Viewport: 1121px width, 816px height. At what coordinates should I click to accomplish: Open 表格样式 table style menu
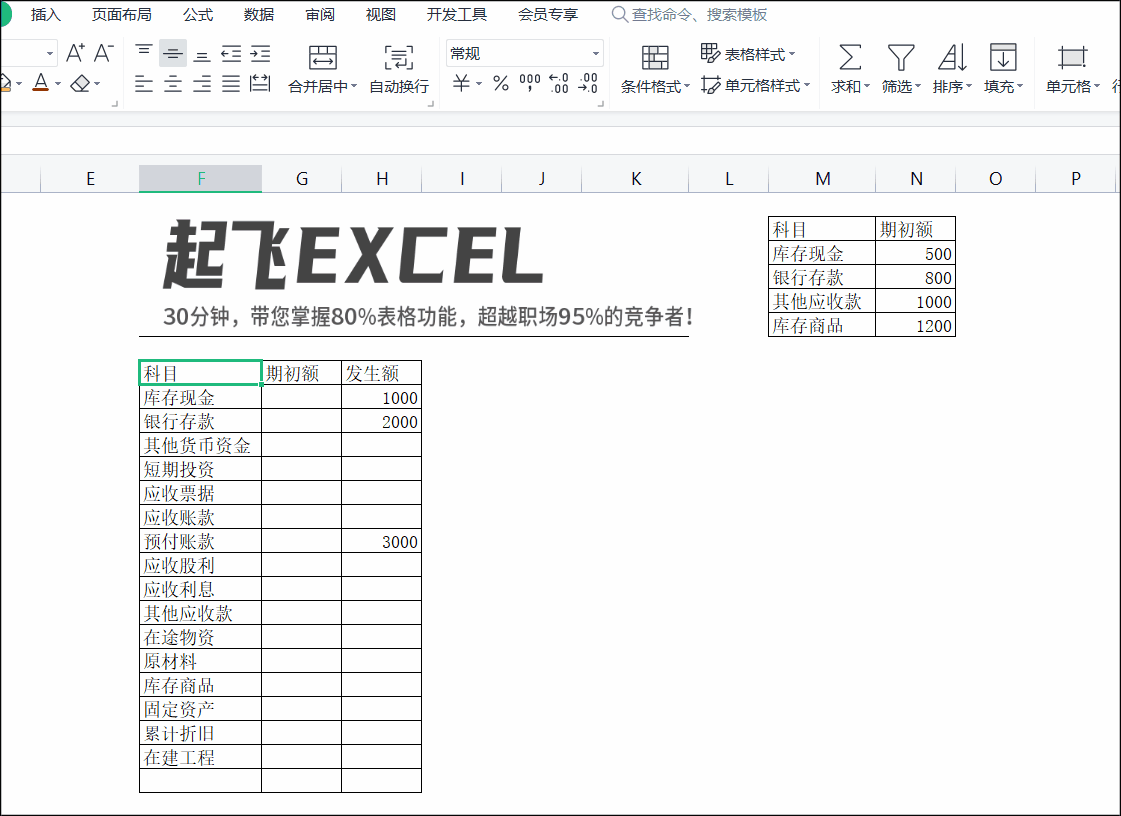pos(747,54)
